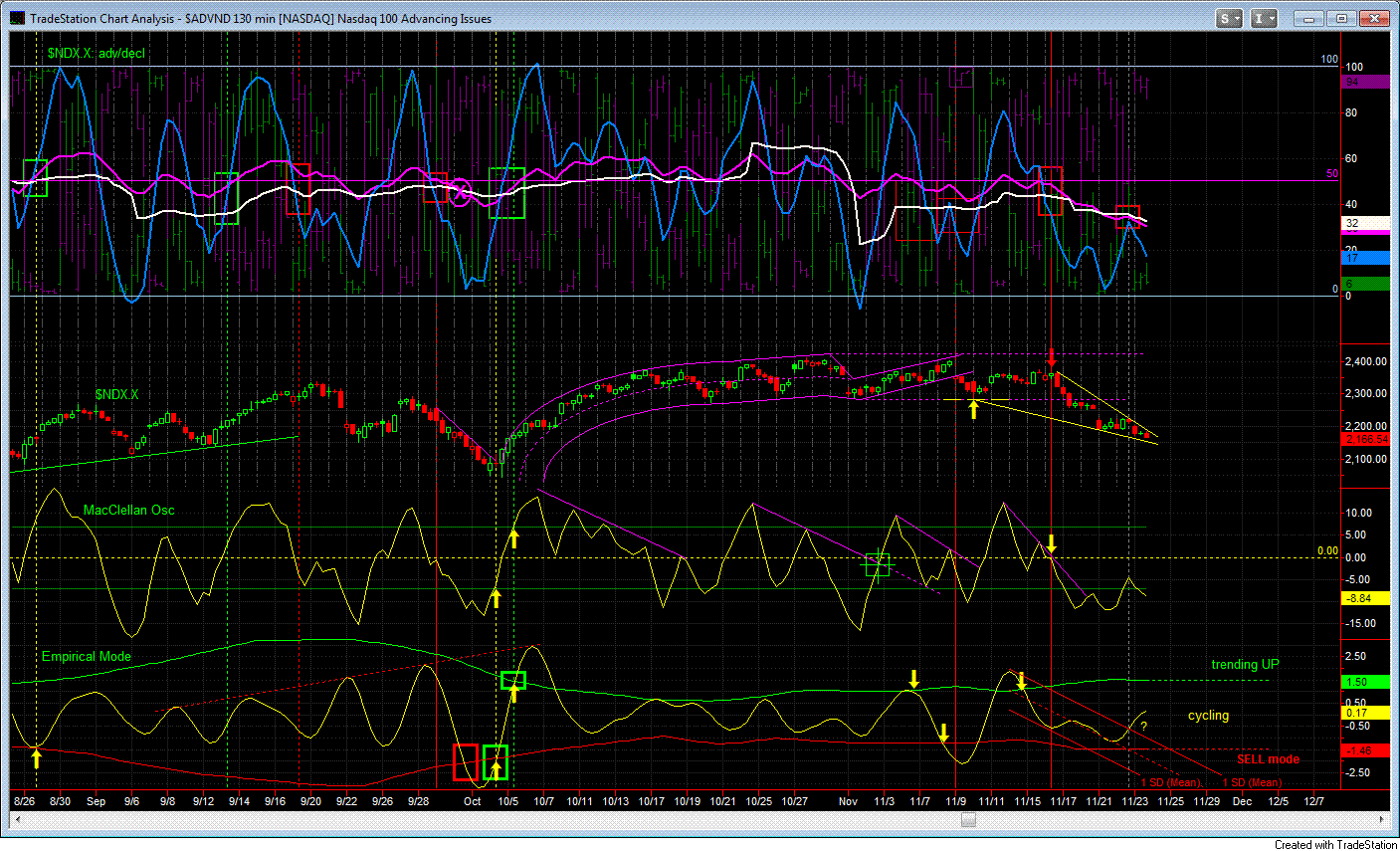Click the 'trending UP' text annotation
This screenshot has height=851, width=1400.
pyautogui.click(x=1245, y=664)
